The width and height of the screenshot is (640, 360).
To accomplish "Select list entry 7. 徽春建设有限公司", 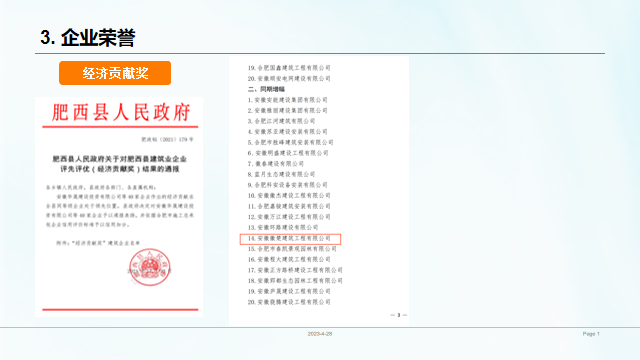I will 276,164.
